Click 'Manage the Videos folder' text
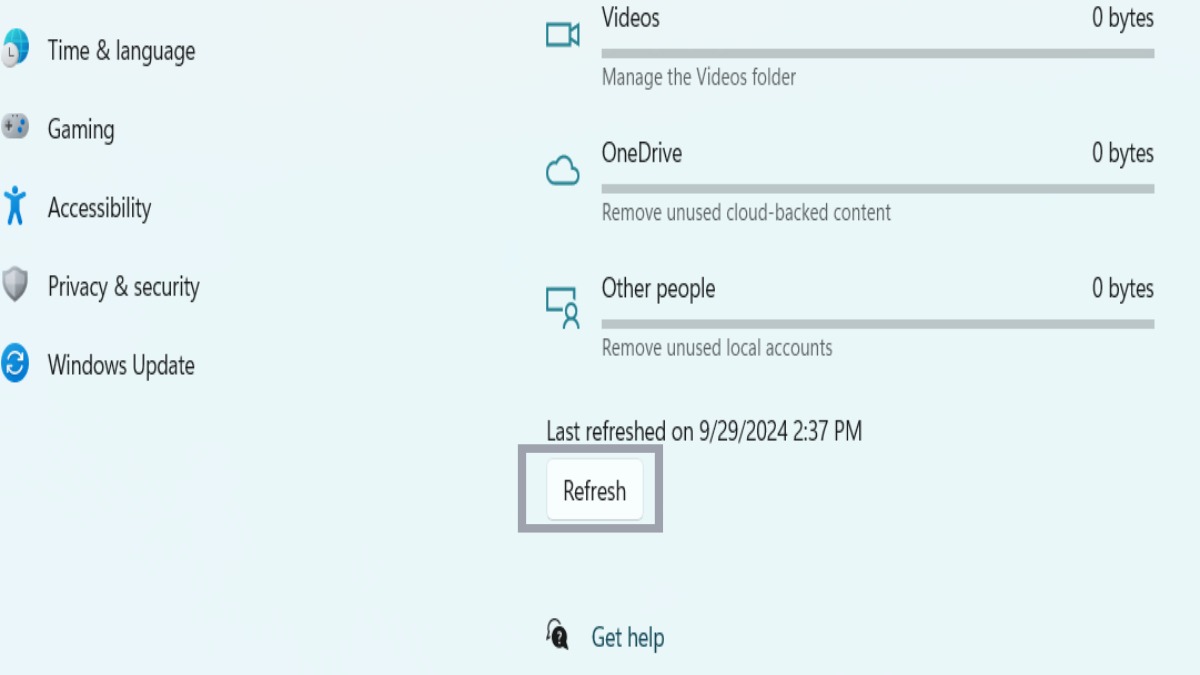 tap(699, 77)
